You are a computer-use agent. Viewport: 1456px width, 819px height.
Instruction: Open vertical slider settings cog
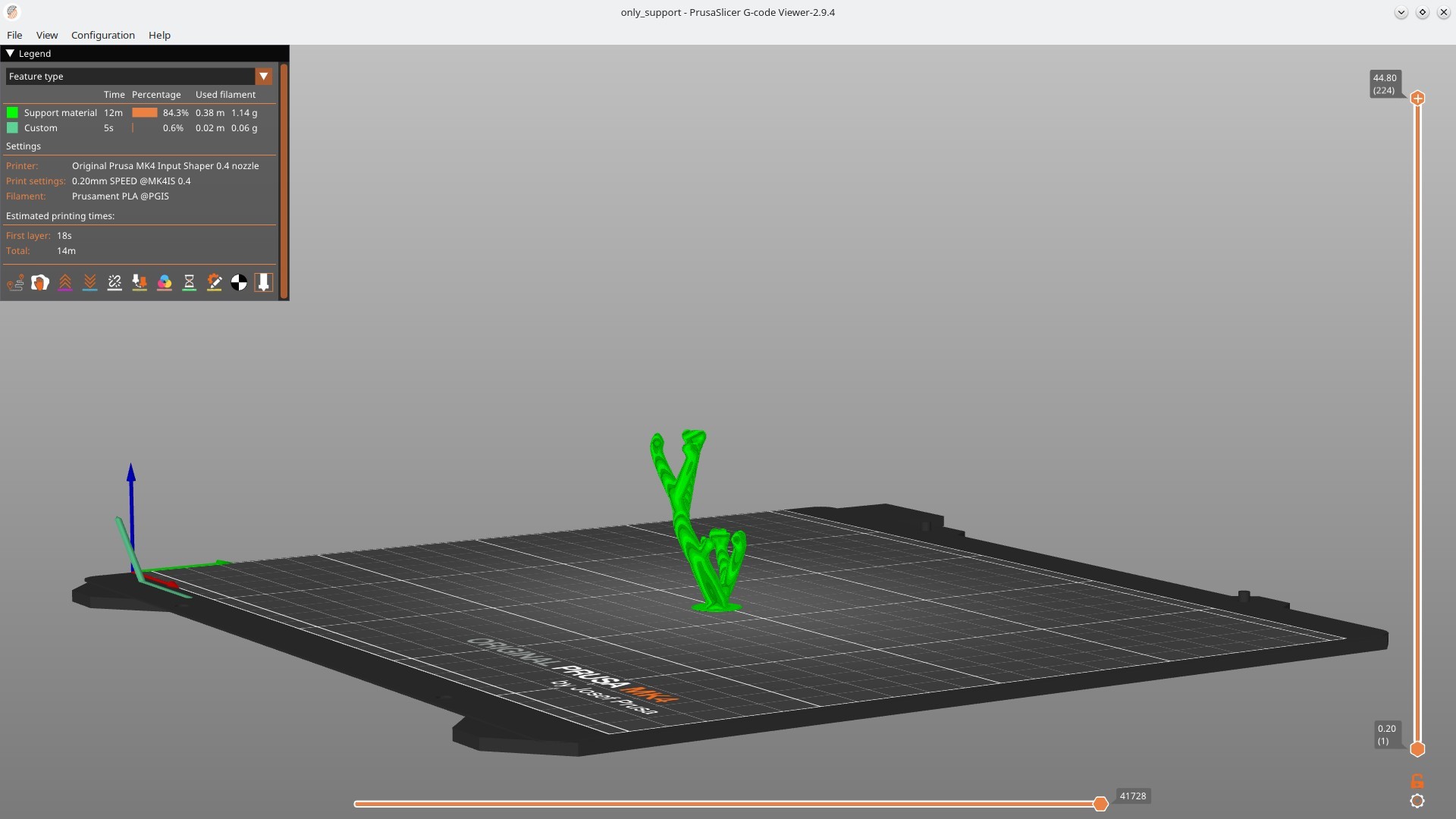click(x=1417, y=802)
